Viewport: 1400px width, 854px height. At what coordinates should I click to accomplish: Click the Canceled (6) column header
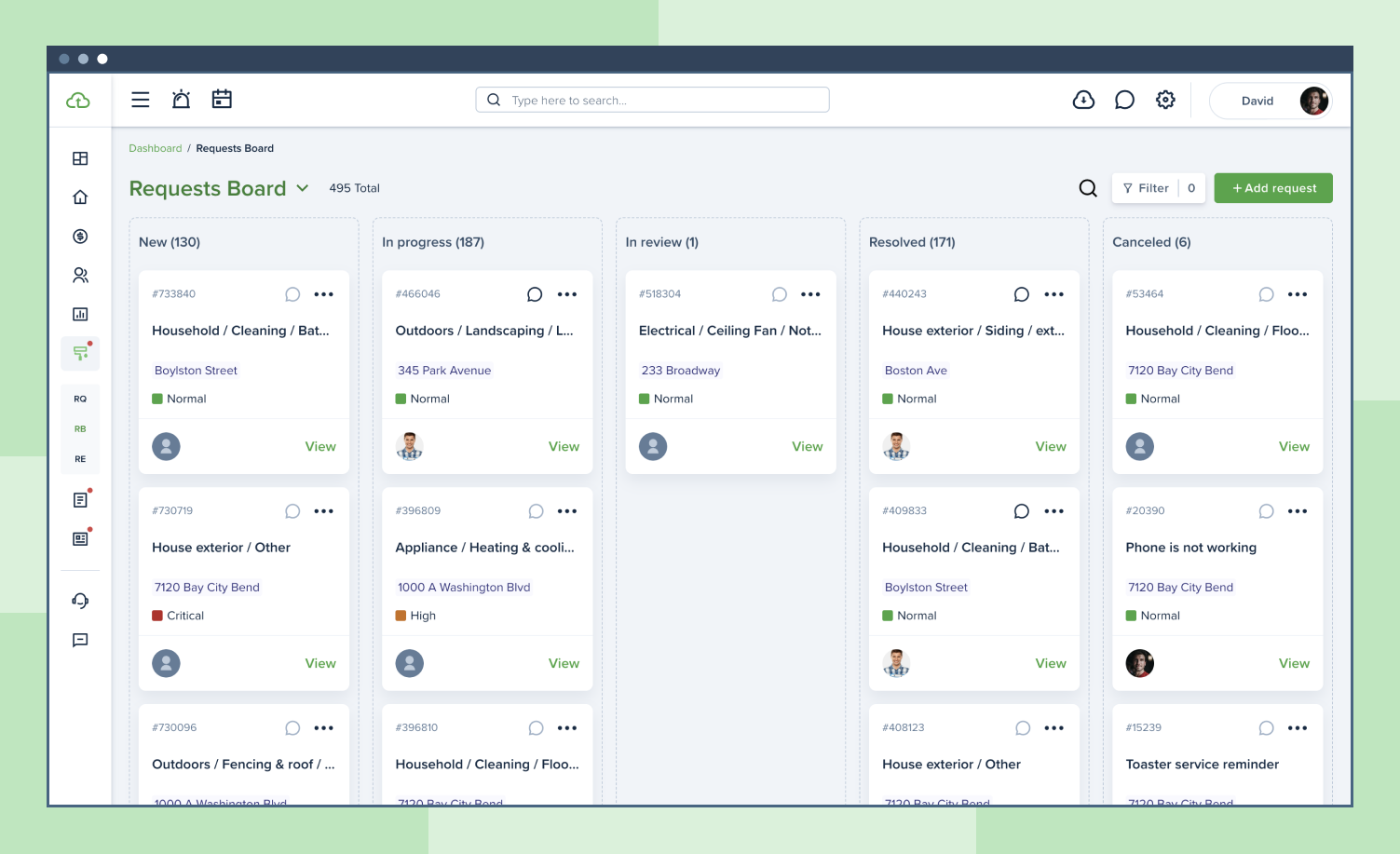(x=1152, y=242)
